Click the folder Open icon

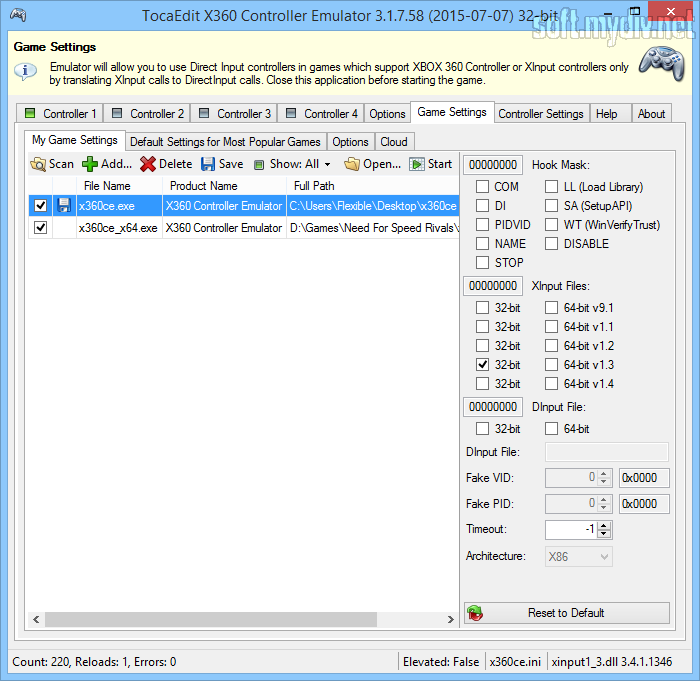tap(352, 164)
